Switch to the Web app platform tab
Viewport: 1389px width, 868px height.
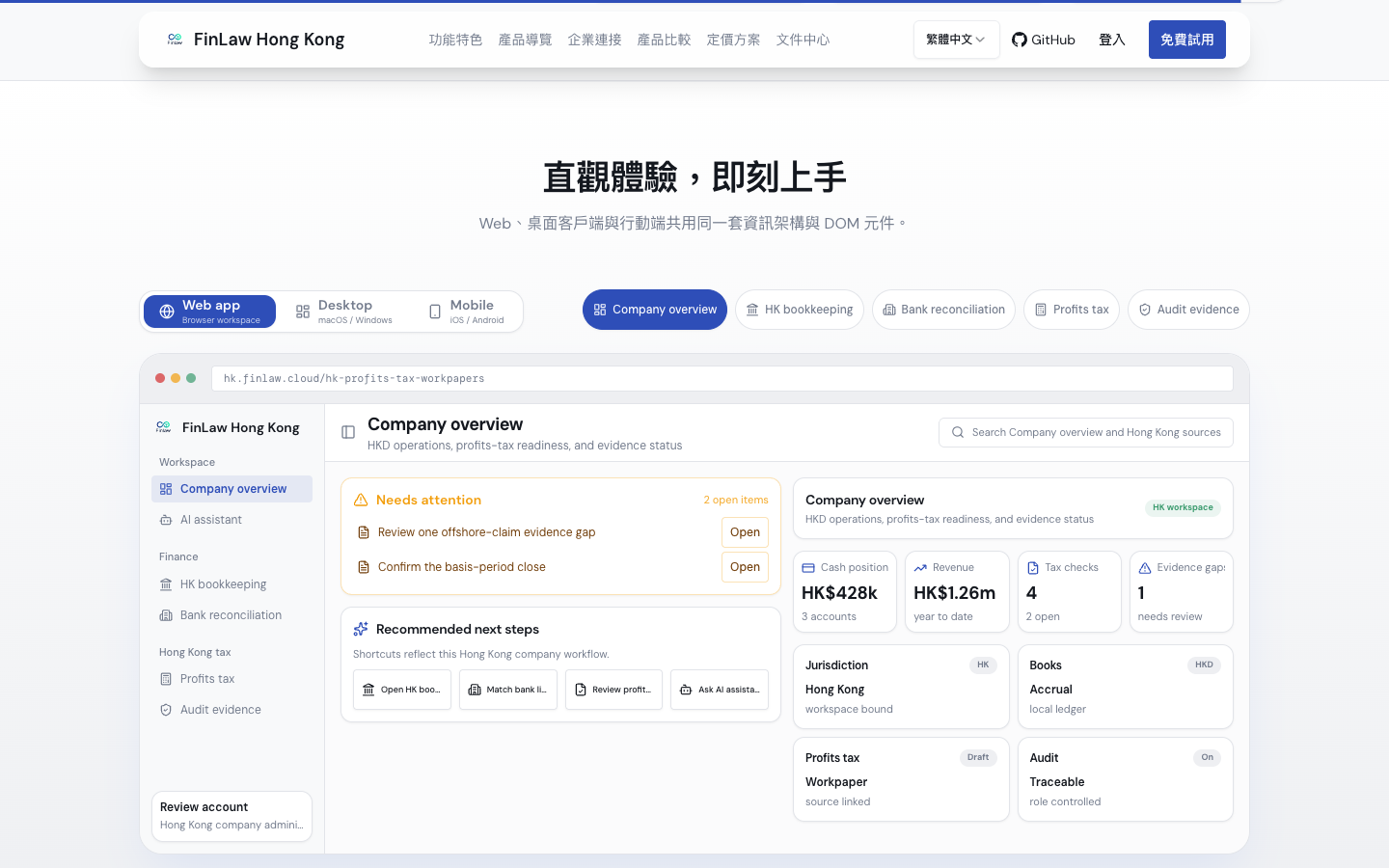[209, 312]
